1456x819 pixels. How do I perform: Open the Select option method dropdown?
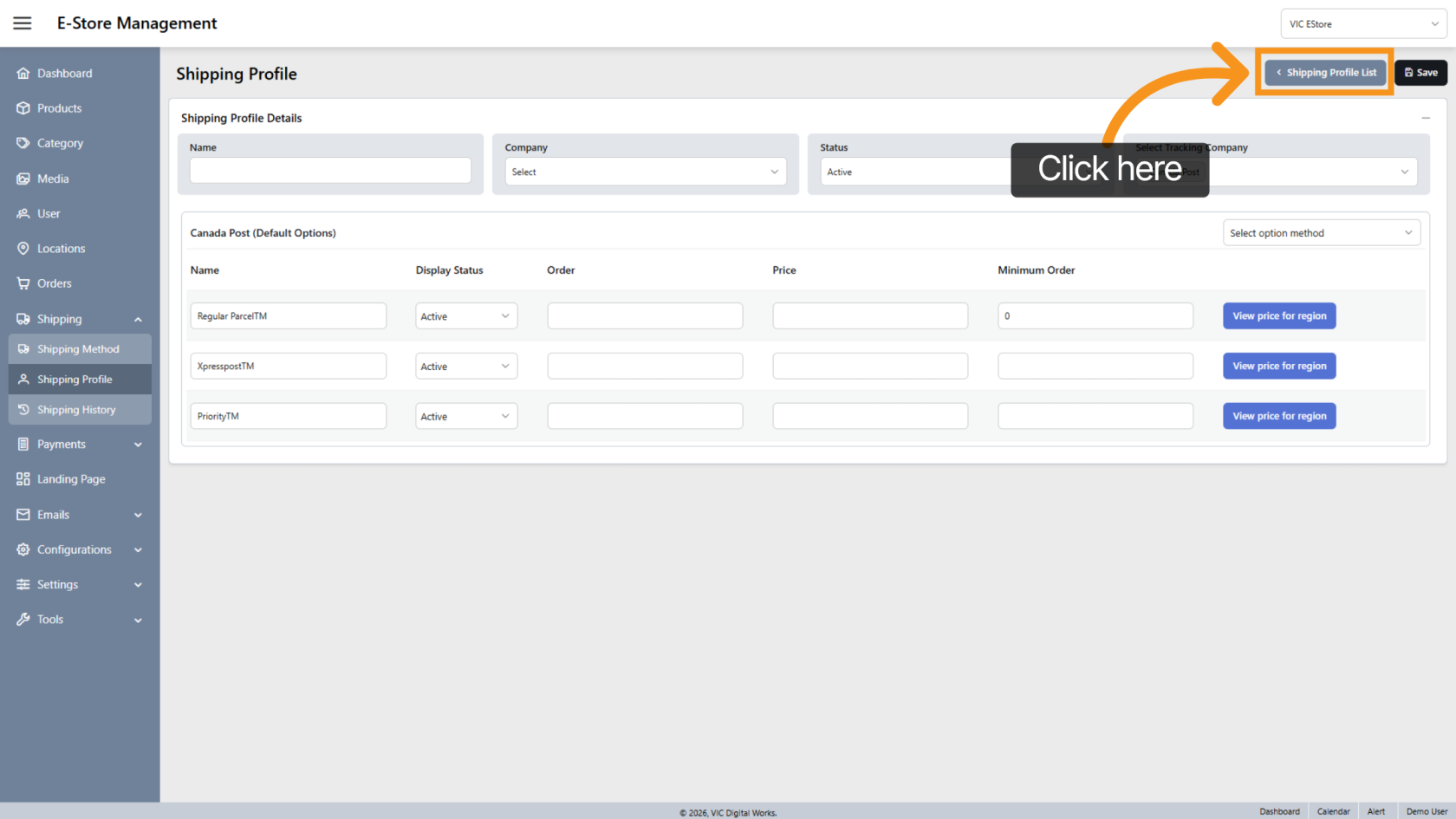coord(1321,233)
